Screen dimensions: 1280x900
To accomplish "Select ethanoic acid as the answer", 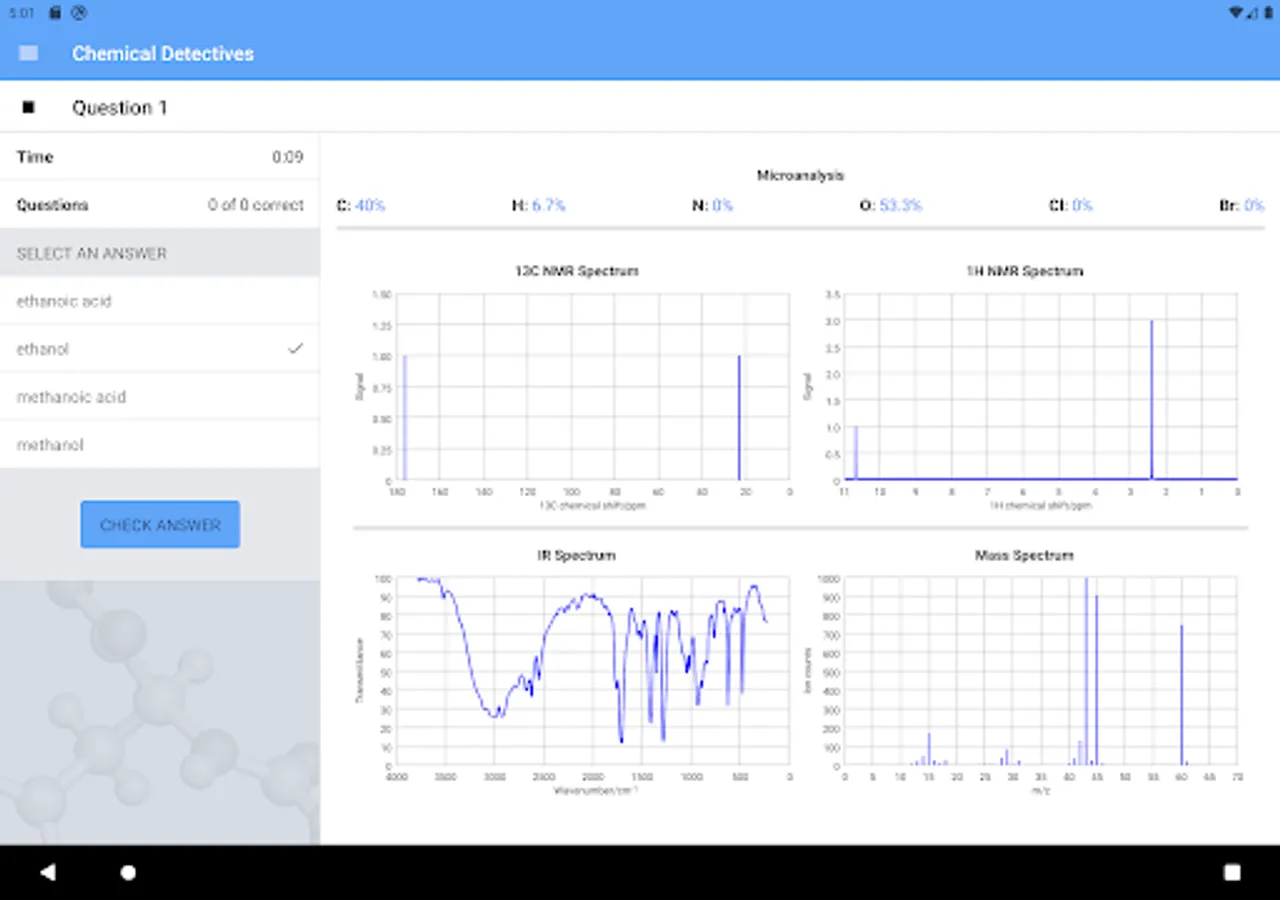I will (160, 301).
